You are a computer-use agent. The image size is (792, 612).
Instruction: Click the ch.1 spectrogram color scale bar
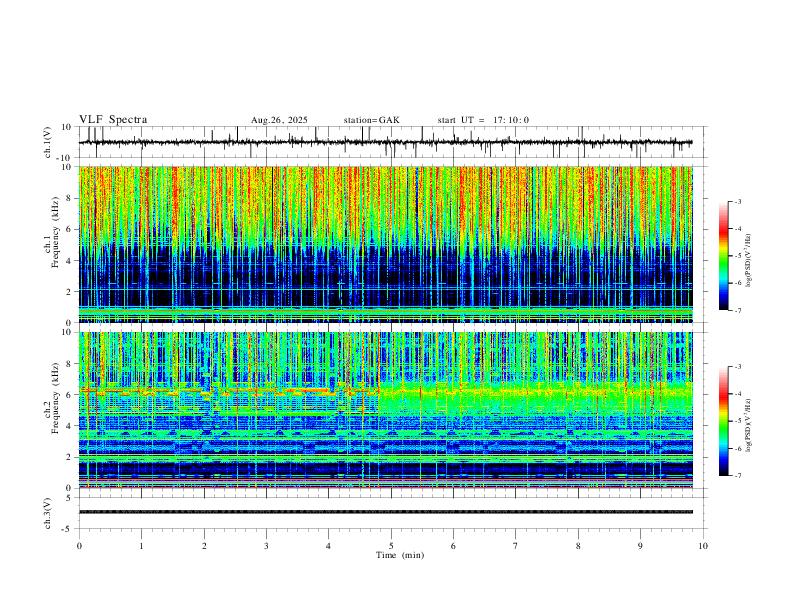coord(723,256)
